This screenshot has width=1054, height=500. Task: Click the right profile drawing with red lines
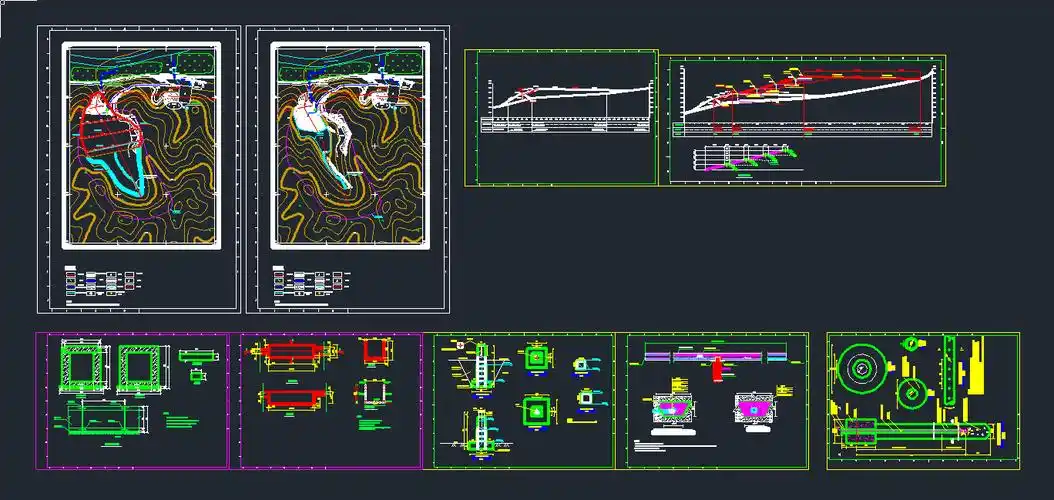[806, 100]
